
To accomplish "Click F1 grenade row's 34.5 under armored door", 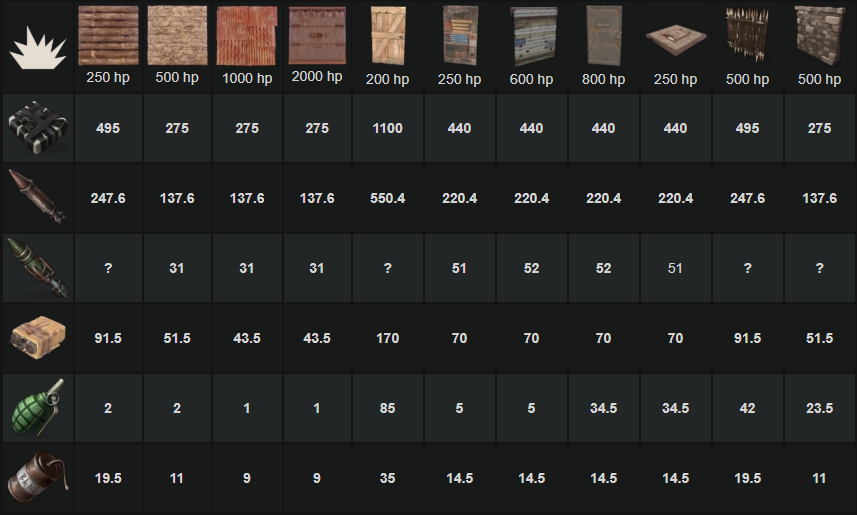I will click(x=603, y=408).
